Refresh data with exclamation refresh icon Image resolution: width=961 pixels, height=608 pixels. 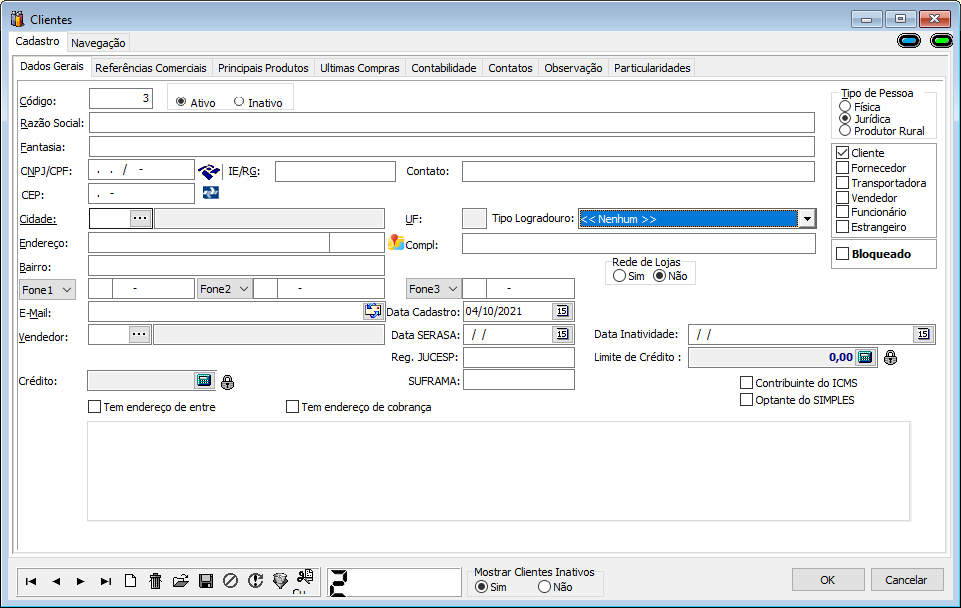(256, 580)
